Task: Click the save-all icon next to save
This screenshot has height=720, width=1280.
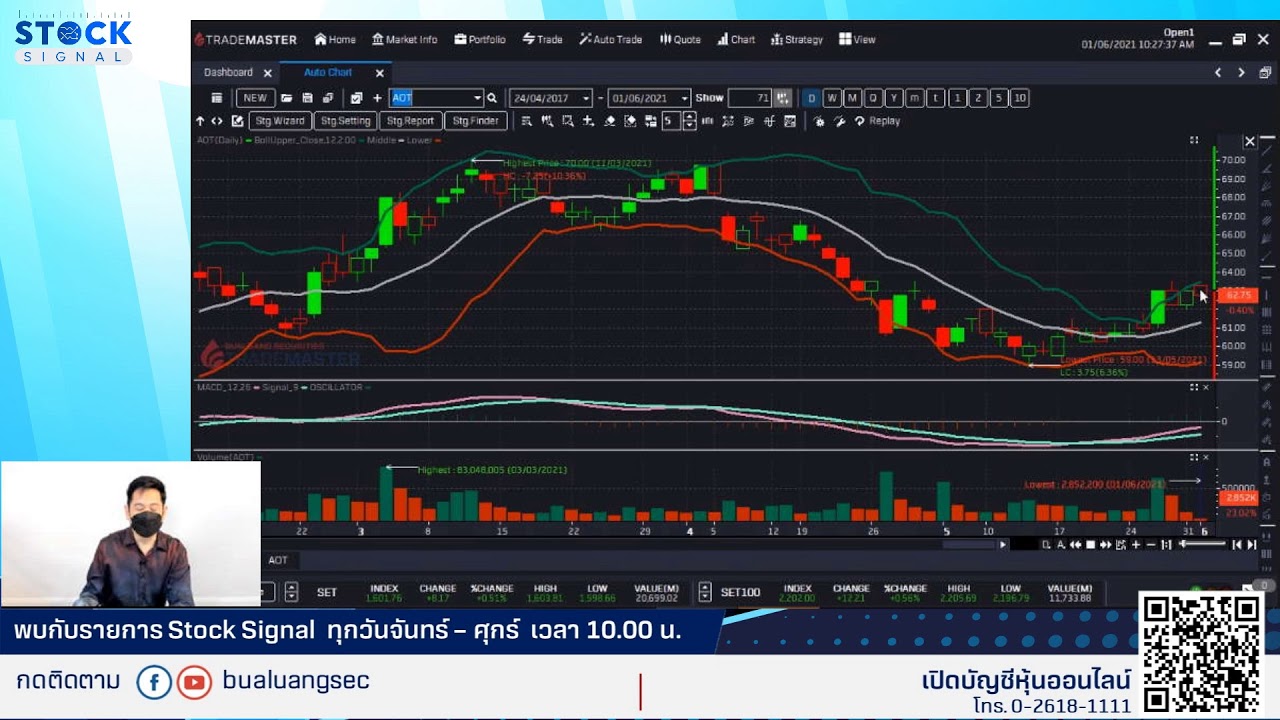Action: [328, 97]
